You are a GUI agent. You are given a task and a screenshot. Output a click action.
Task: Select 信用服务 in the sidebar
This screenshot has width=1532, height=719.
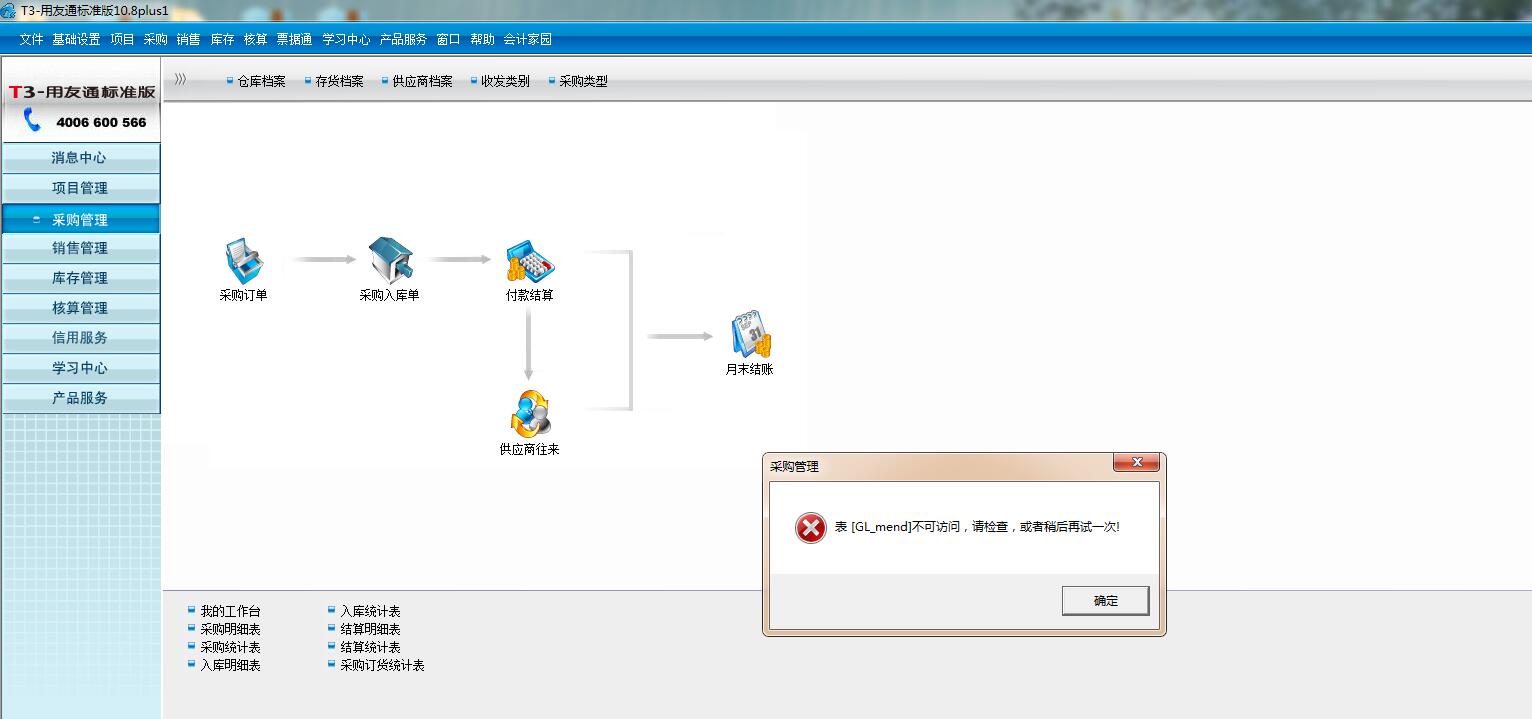tap(80, 338)
